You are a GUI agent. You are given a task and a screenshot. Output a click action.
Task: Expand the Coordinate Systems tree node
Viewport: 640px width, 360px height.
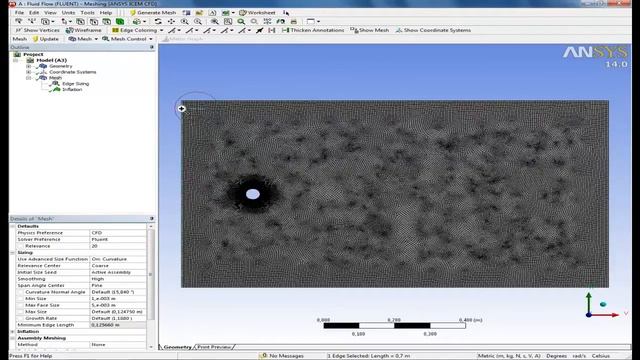[29, 72]
